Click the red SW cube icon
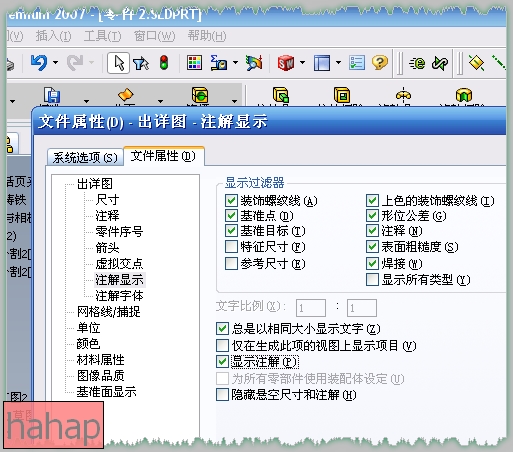This screenshot has height=452, width=513. click(286, 62)
